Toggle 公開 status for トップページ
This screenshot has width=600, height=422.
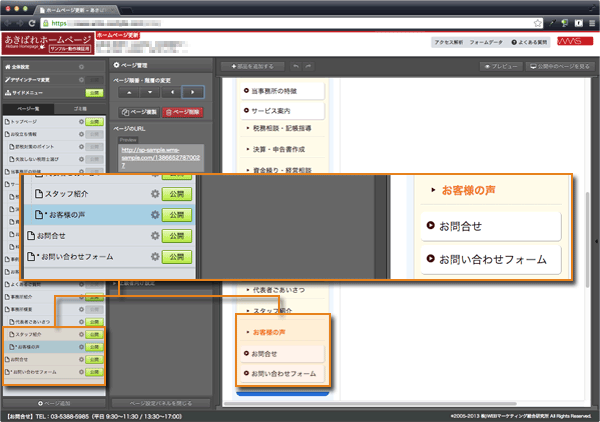93,121
